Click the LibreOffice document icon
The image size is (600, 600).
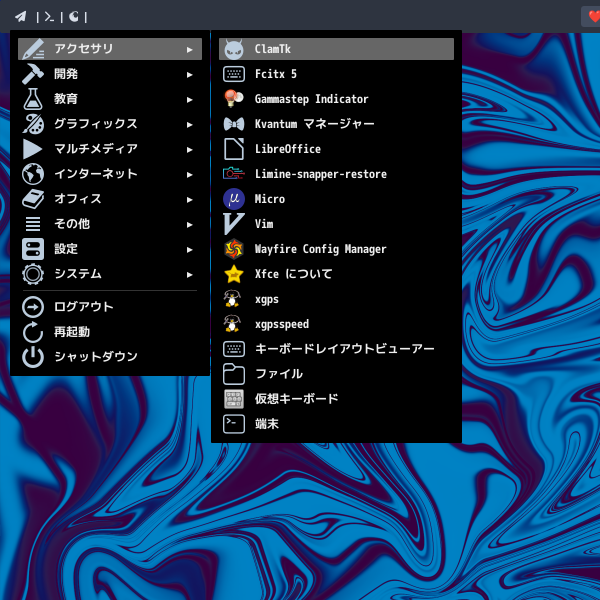tap(234, 149)
